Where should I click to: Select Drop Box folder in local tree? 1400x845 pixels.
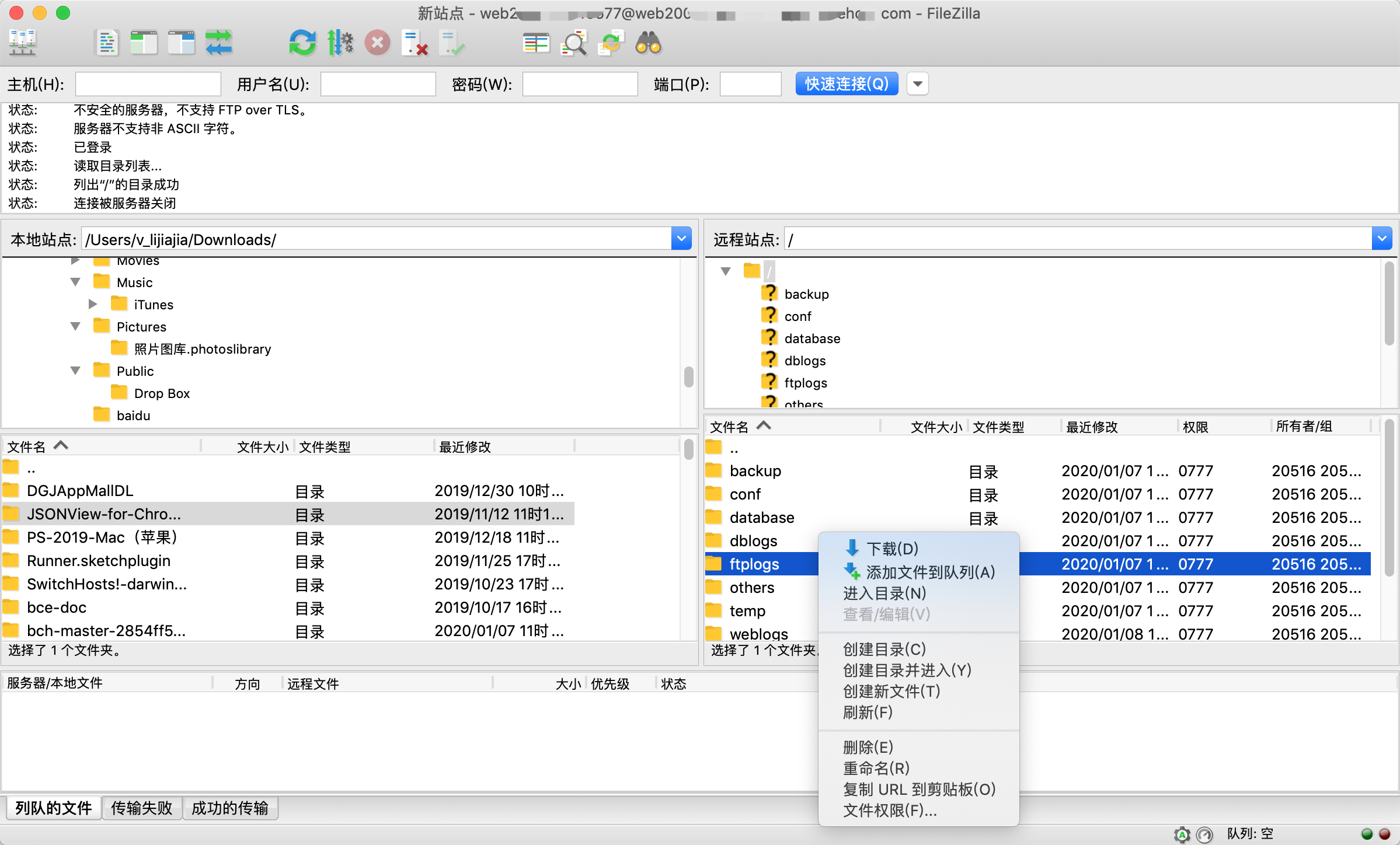click(162, 393)
